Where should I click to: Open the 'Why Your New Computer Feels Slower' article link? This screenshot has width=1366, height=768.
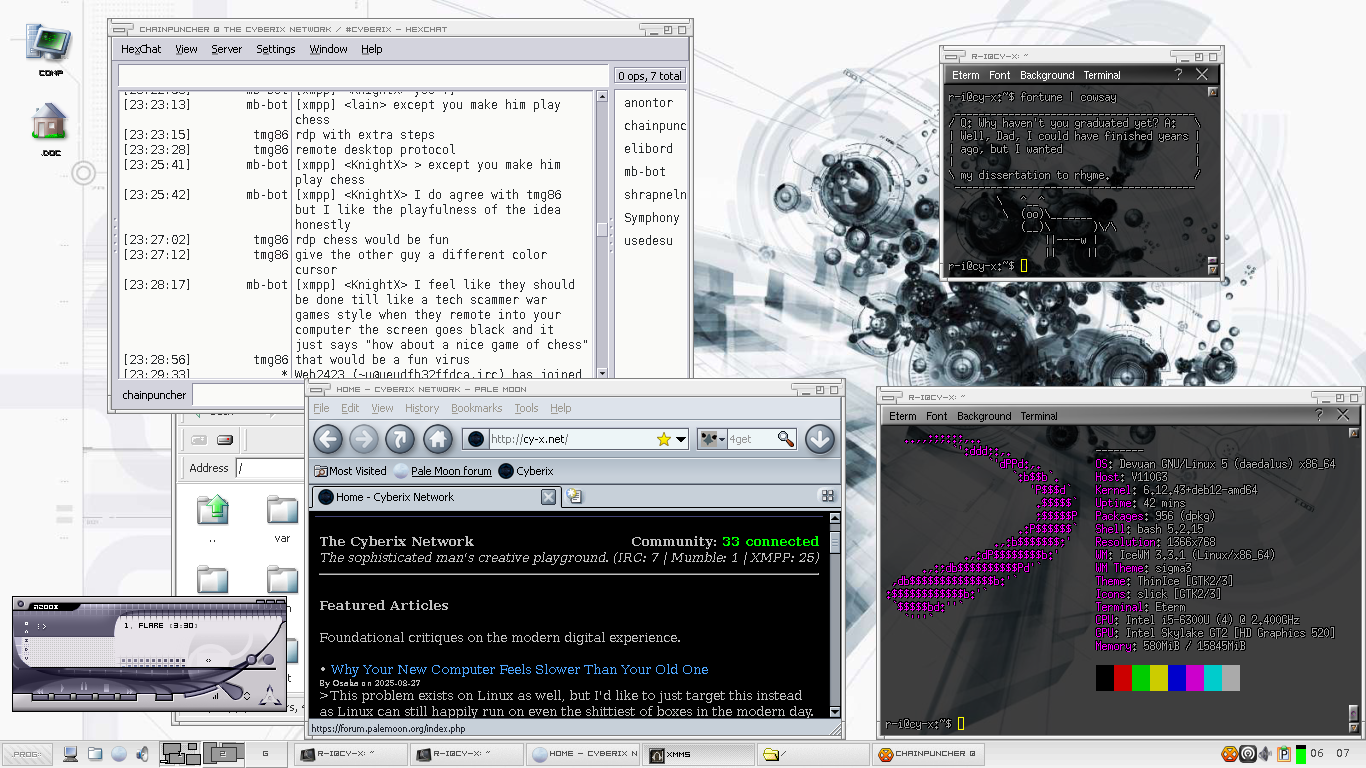518,669
